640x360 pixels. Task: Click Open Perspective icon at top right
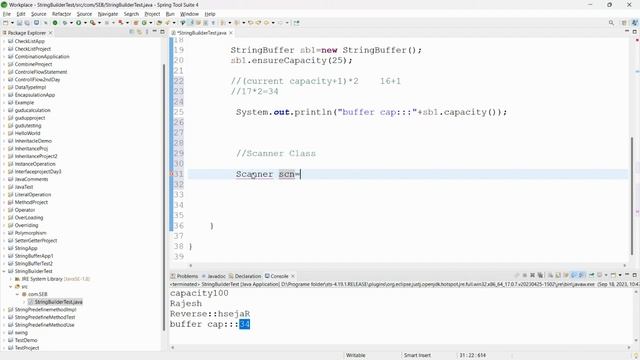click(624, 23)
